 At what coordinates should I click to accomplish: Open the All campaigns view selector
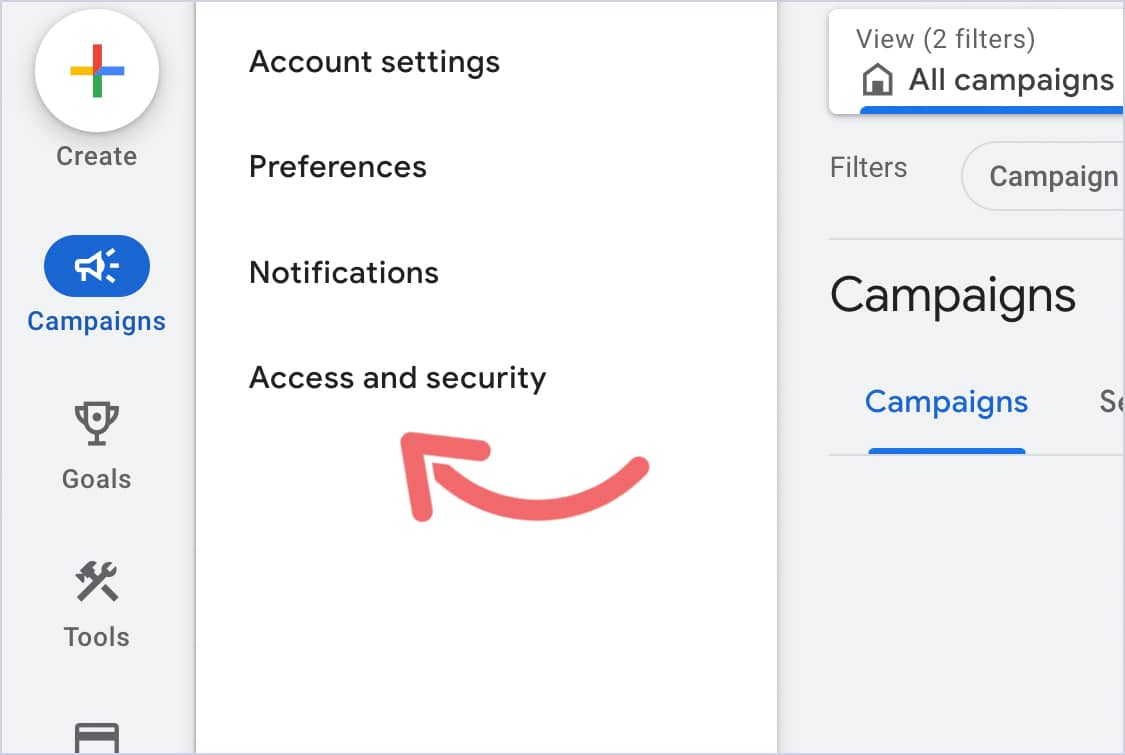(976, 63)
